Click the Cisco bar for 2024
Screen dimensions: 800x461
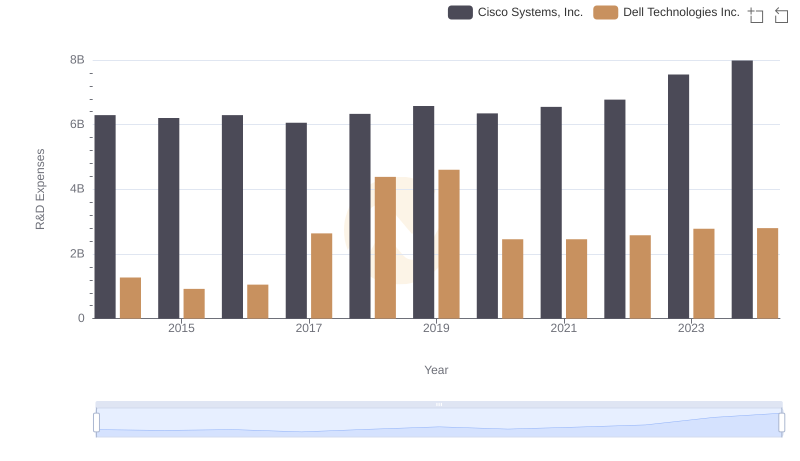pyautogui.click(x=742, y=190)
